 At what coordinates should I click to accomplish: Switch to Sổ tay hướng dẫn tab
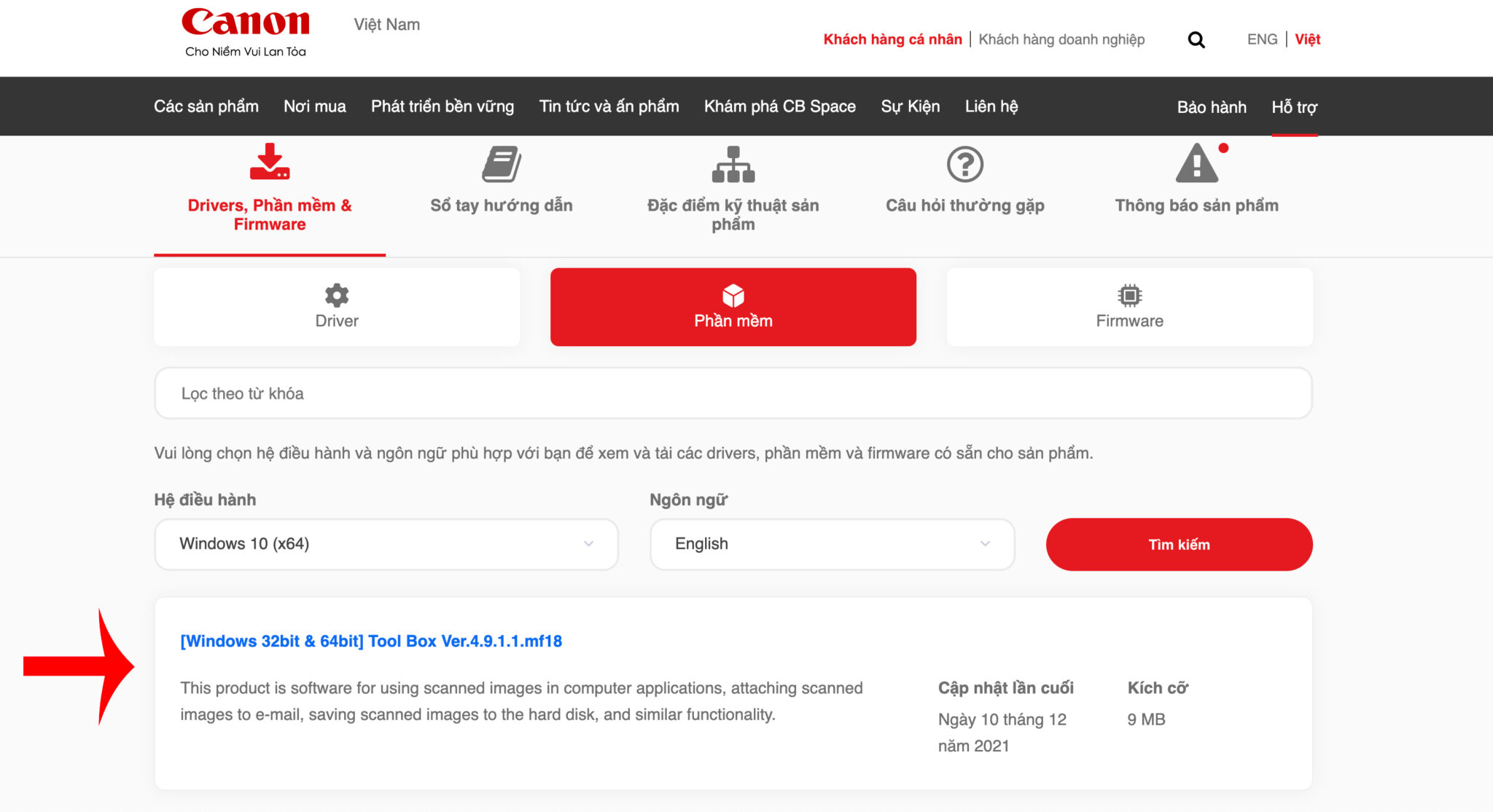coord(502,206)
